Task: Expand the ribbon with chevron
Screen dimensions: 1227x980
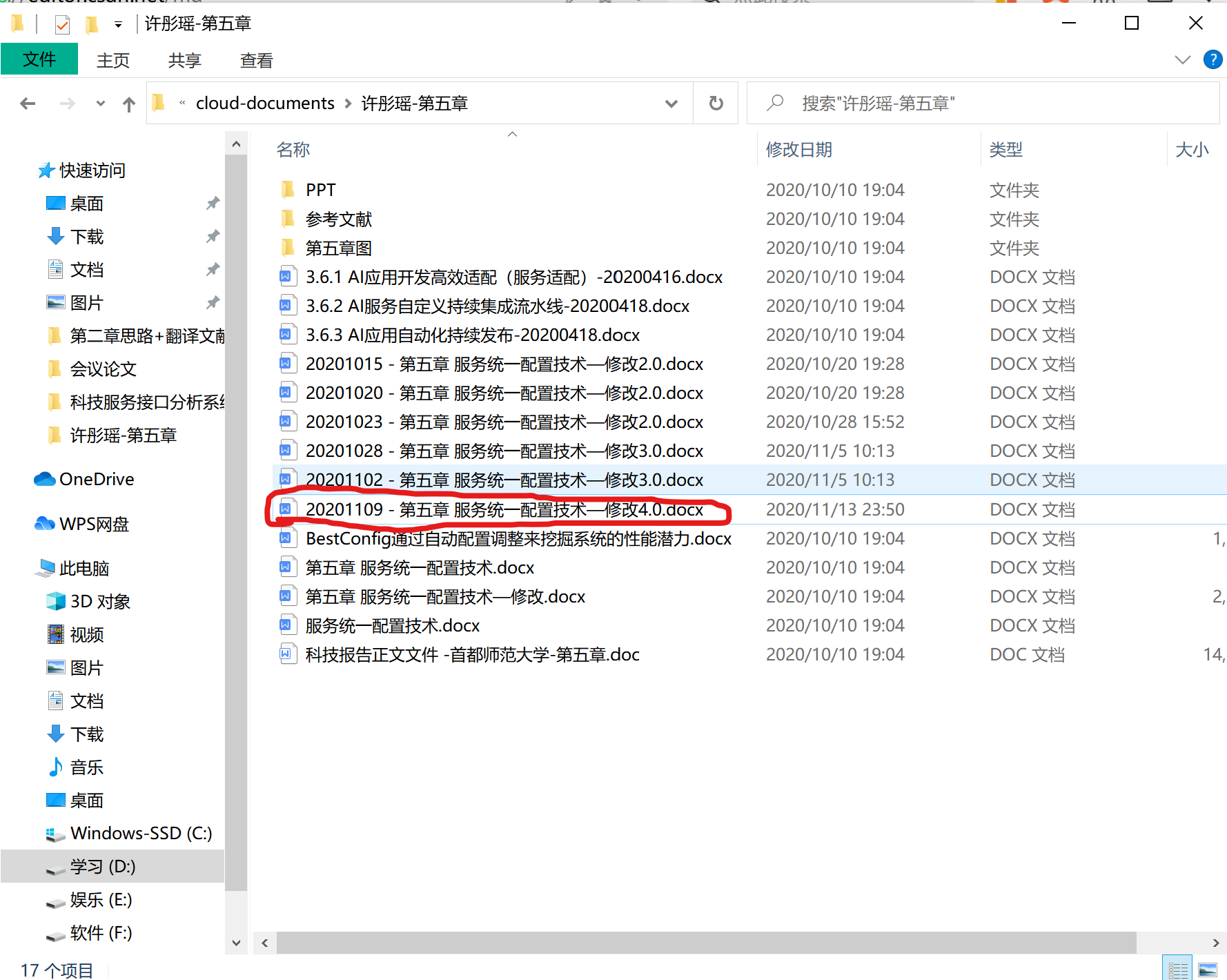Action: 1182,60
